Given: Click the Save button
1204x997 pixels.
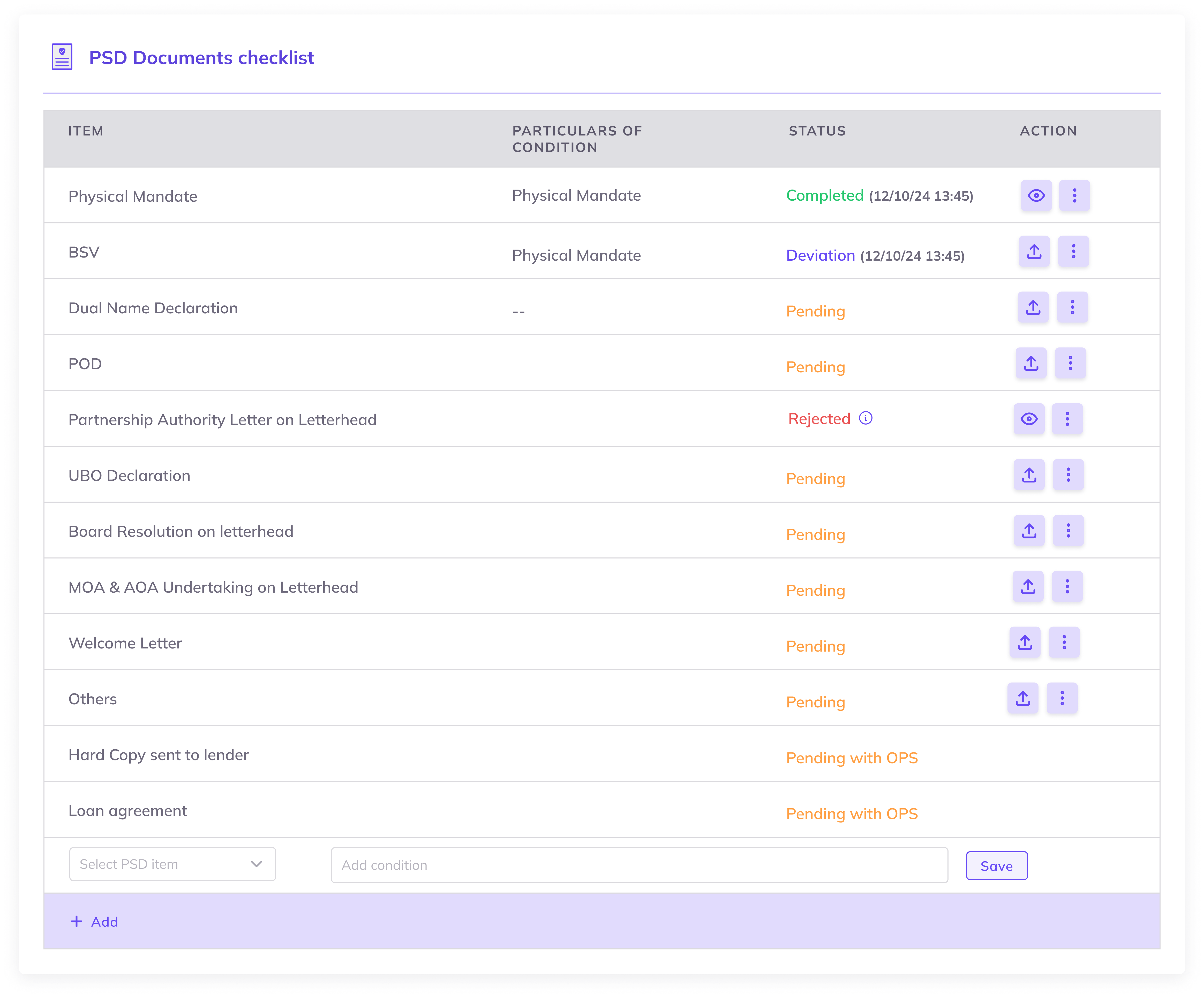Looking at the screenshot, I should (996, 866).
